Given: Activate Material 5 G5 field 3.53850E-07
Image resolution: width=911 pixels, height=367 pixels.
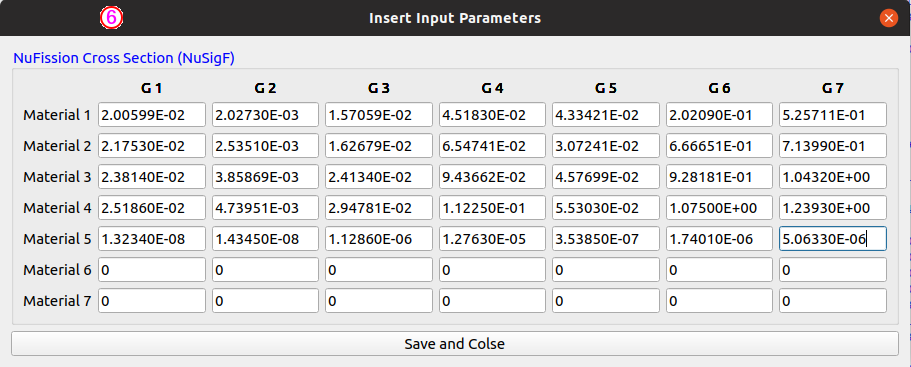Looking at the screenshot, I should (606, 239).
